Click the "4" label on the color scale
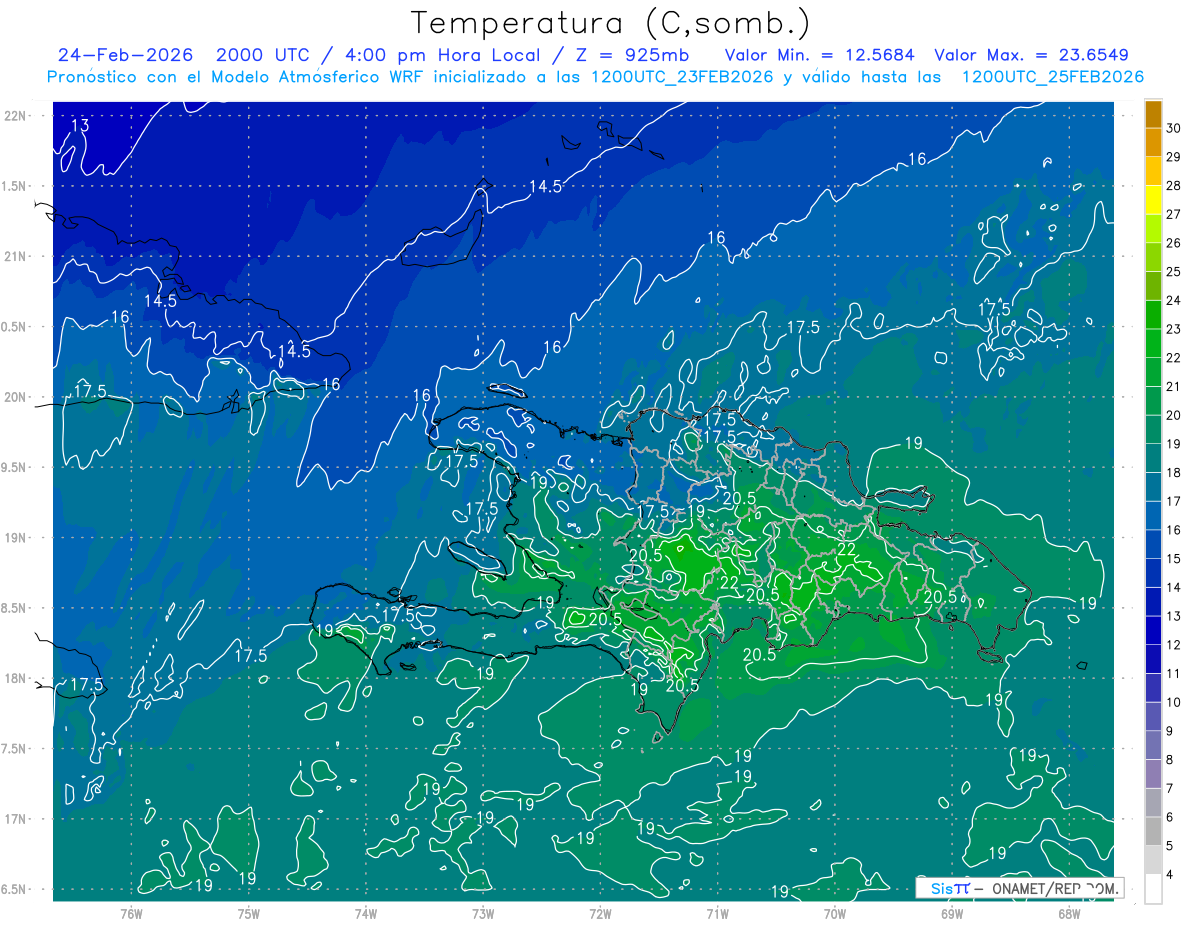 point(1171,875)
